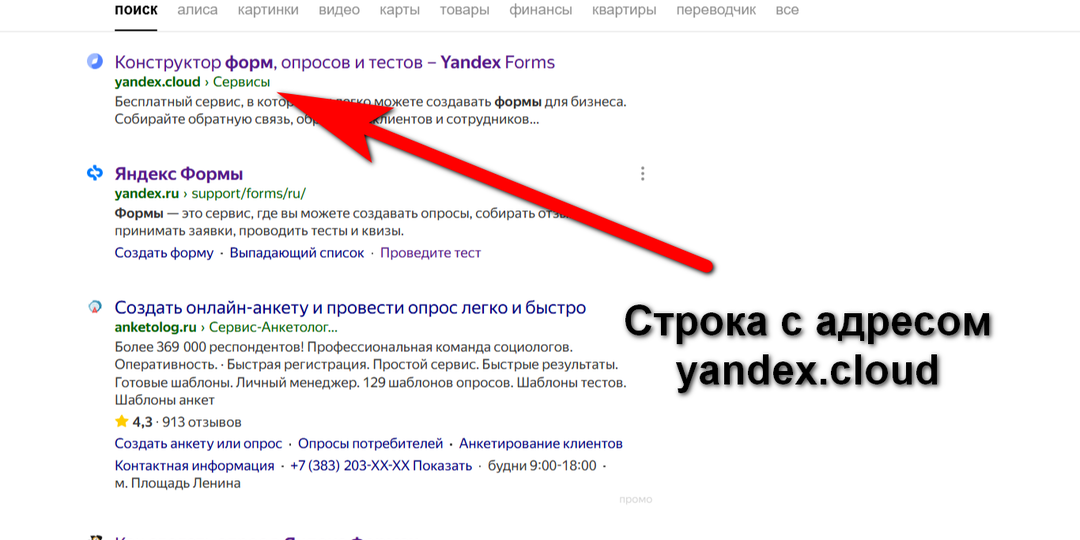This screenshot has height=540, width=1080.
Task: Follow the Создать анкету или опрос sitelink
Action: [198, 444]
